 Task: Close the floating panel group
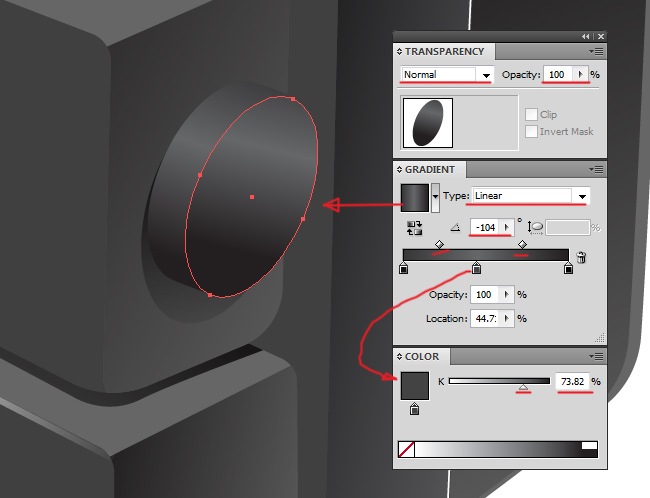click(601, 36)
